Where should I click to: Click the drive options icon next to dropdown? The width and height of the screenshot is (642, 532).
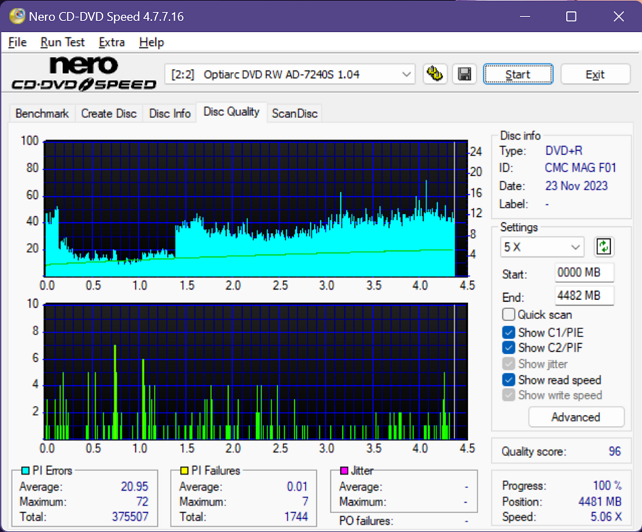coord(435,74)
